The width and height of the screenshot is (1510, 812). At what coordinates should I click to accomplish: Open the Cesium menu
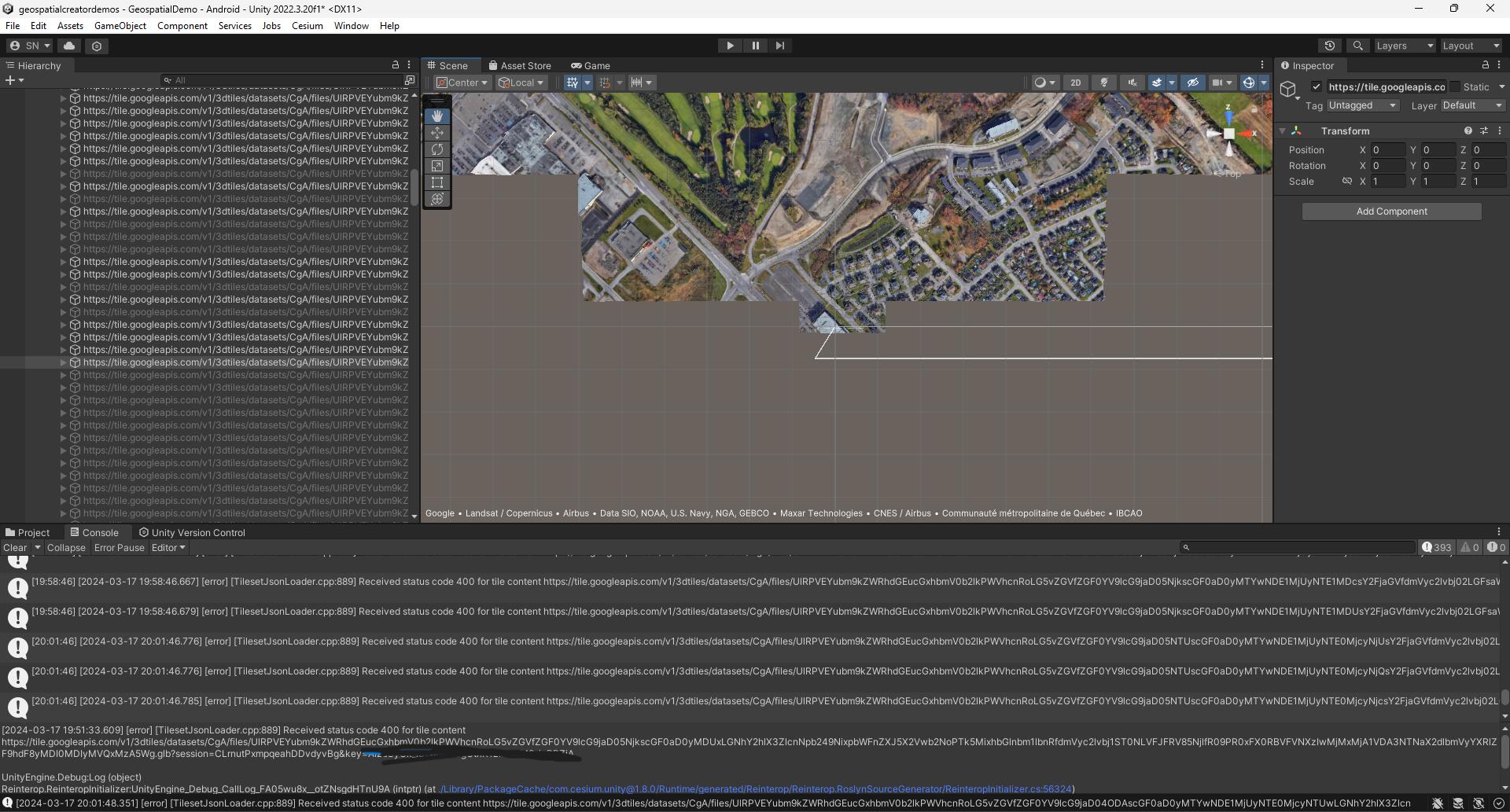click(x=308, y=26)
